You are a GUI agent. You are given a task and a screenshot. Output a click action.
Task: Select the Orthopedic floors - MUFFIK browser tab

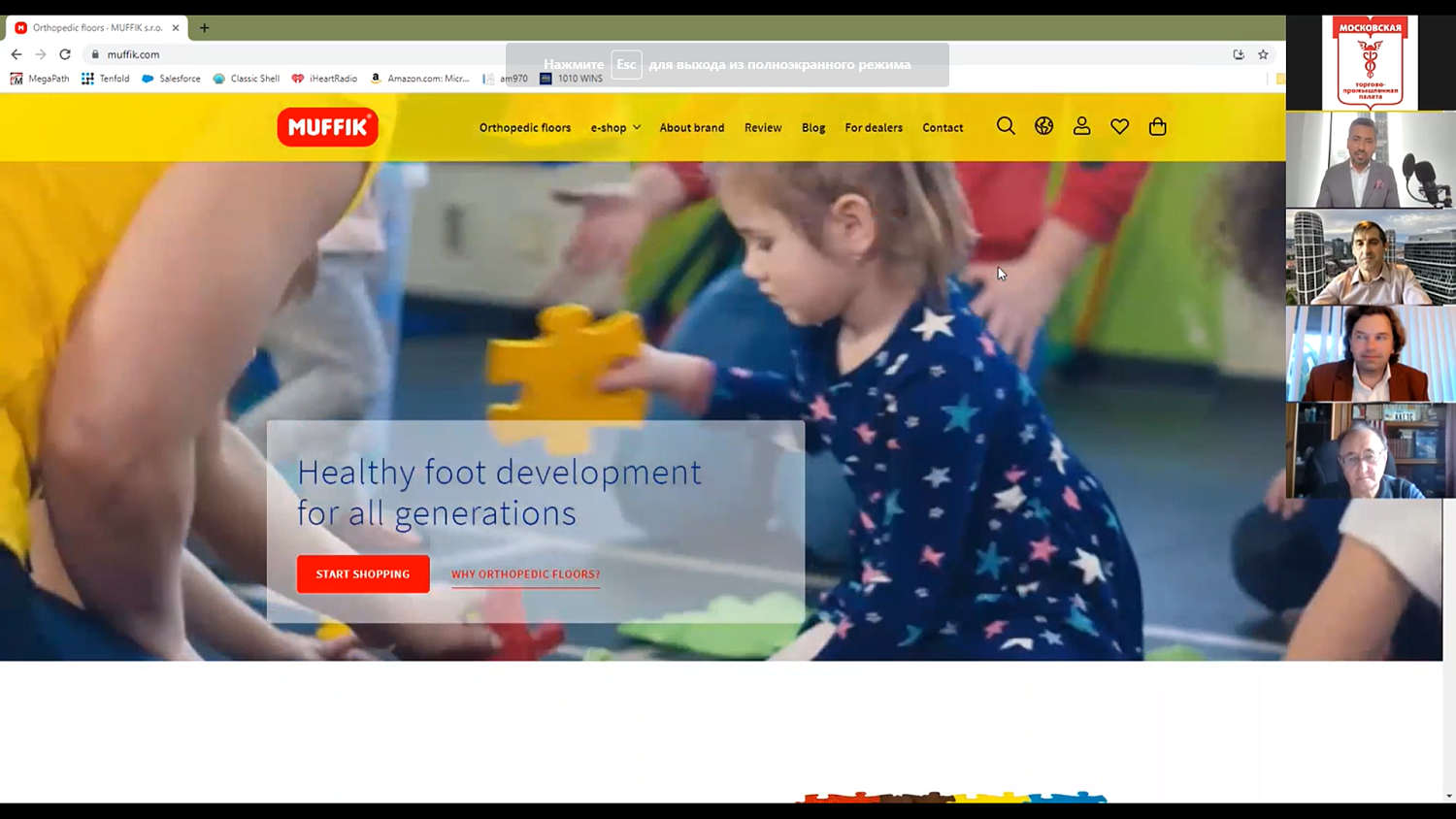coord(97,28)
